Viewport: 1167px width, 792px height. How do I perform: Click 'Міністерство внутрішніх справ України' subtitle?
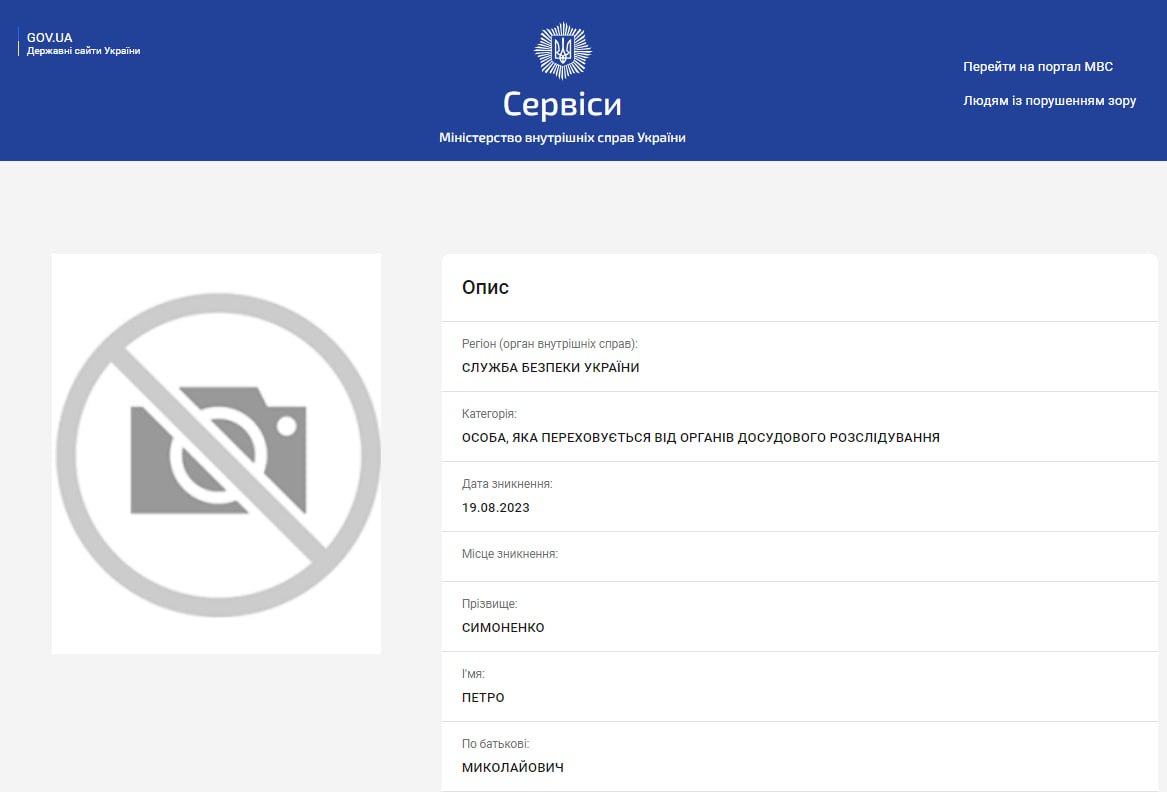pyautogui.click(x=562, y=138)
